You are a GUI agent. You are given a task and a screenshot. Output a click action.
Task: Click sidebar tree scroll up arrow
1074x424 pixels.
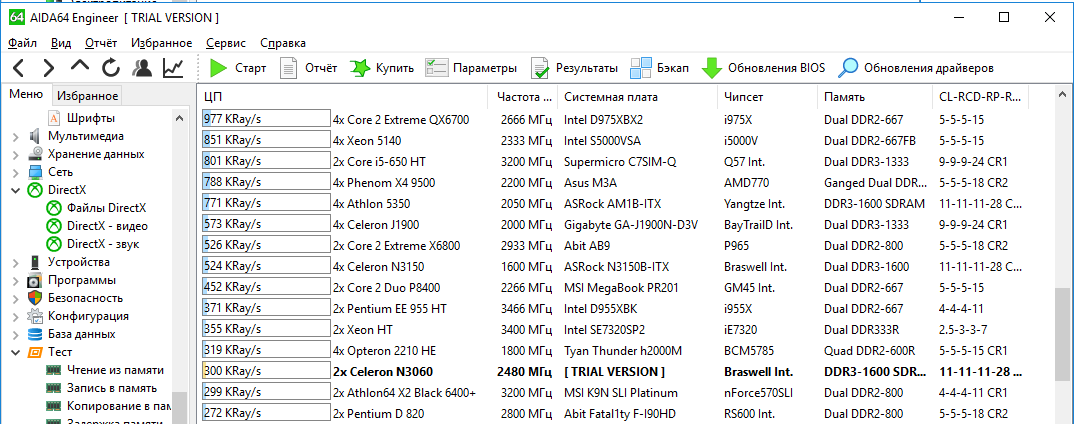[180, 118]
